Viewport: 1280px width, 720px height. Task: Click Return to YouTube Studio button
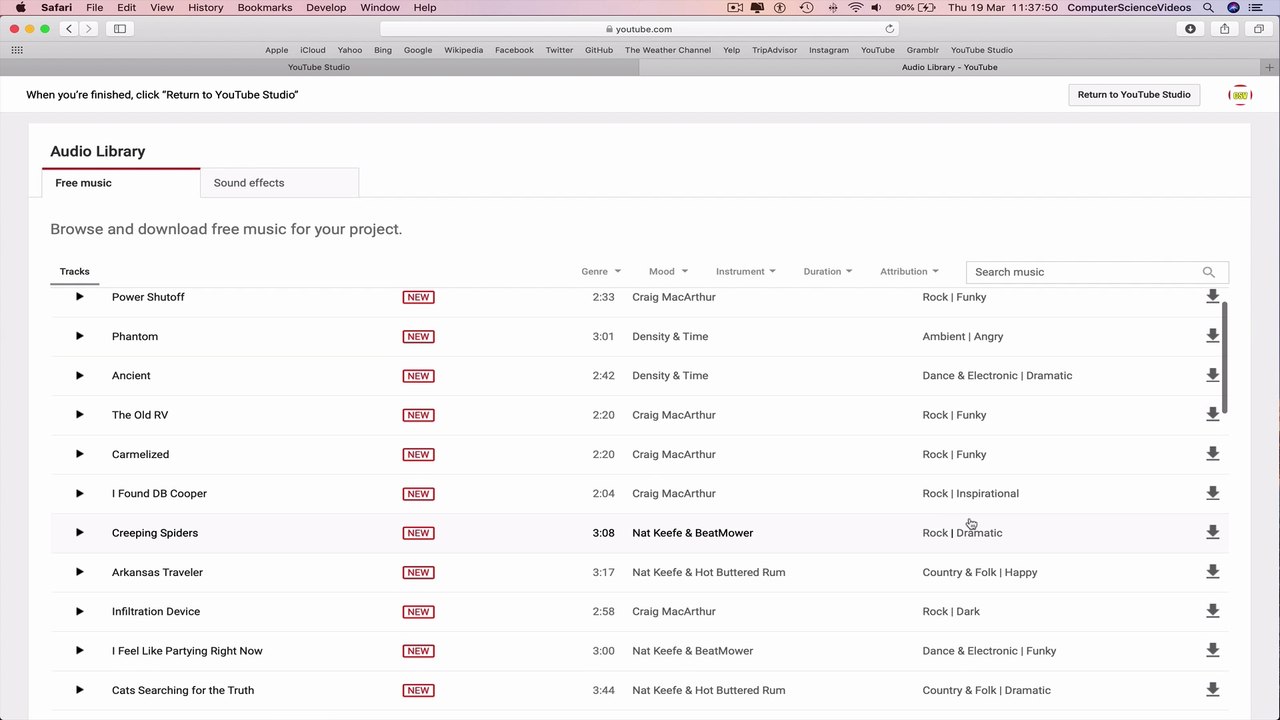pos(1134,94)
